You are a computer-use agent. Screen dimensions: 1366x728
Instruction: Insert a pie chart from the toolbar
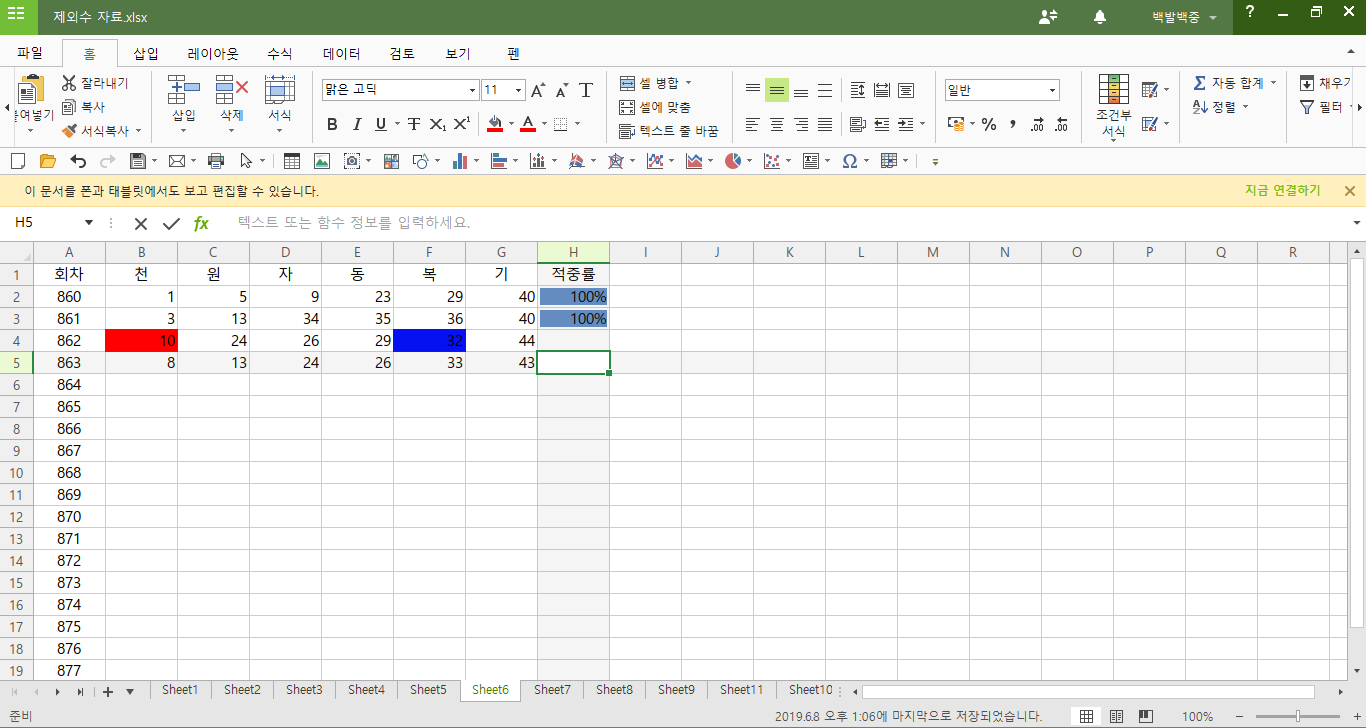[x=734, y=161]
